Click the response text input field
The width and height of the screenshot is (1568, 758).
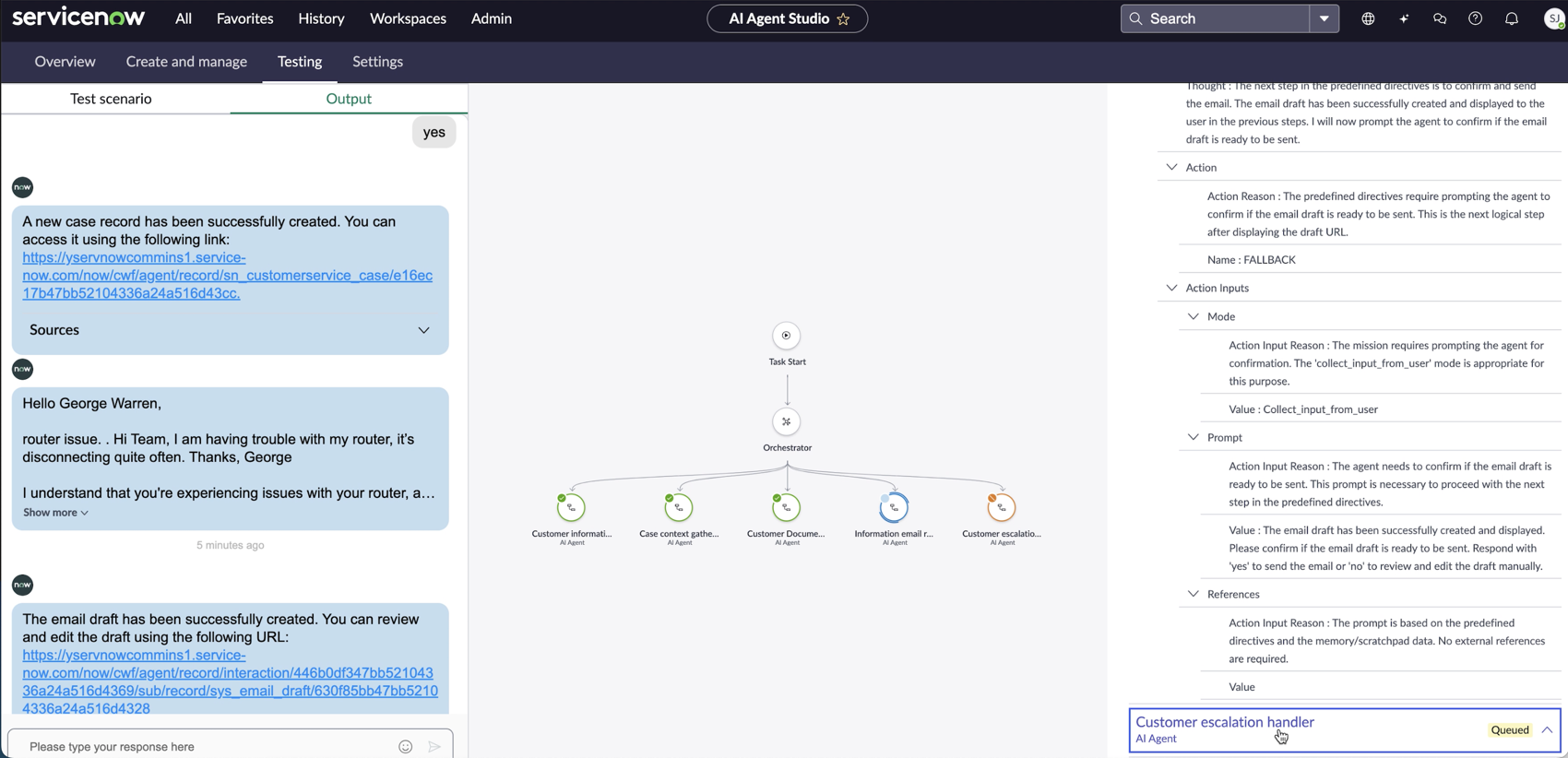pos(208,747)
